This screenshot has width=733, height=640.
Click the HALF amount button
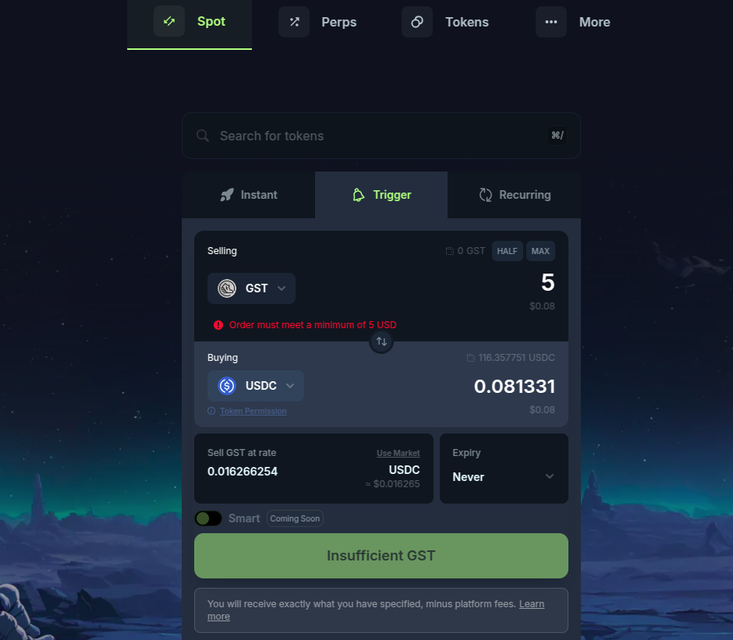(x=507, y=251)
